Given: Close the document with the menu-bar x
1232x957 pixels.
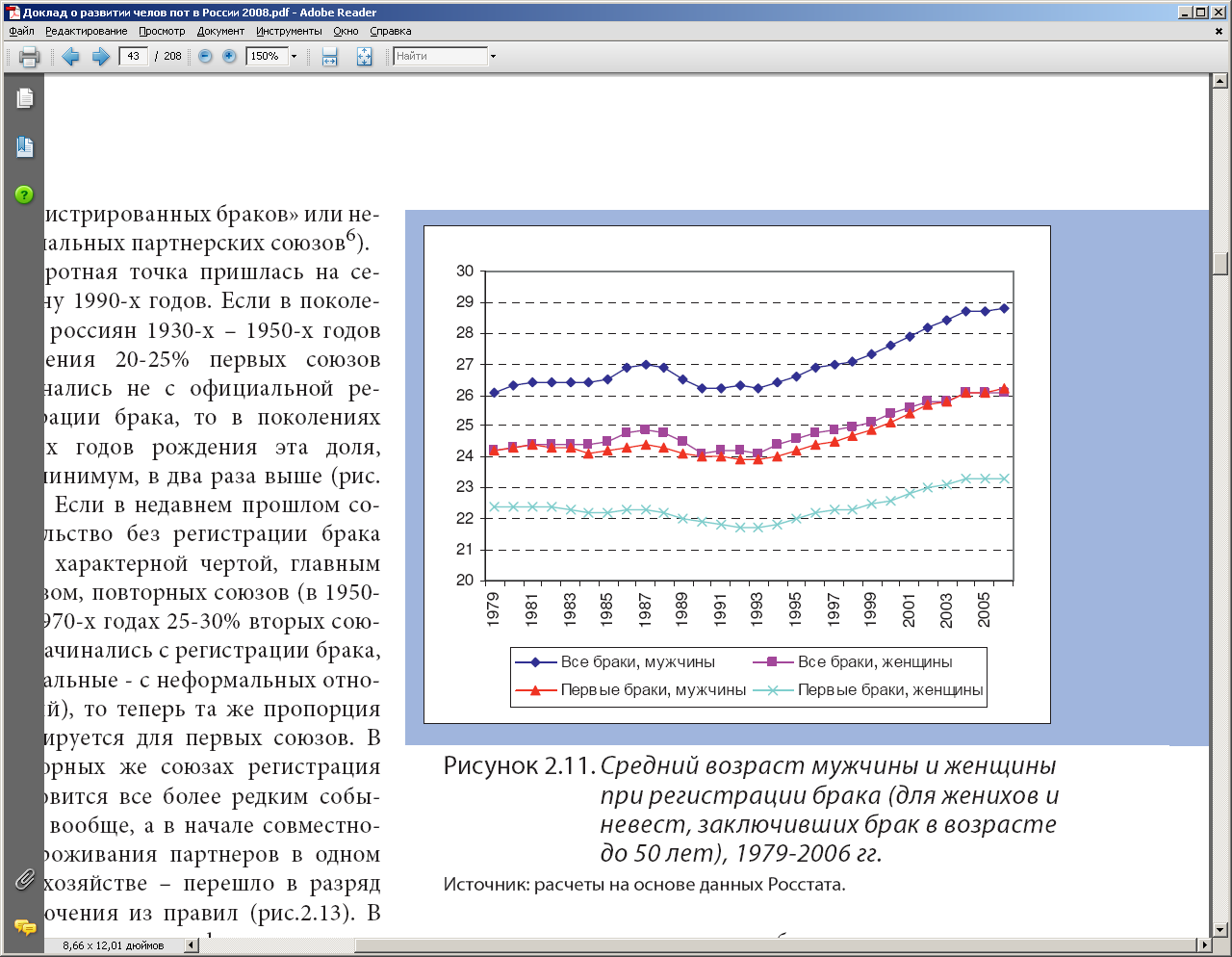Looking at the screenshot, I should (x=1219, y=31).
